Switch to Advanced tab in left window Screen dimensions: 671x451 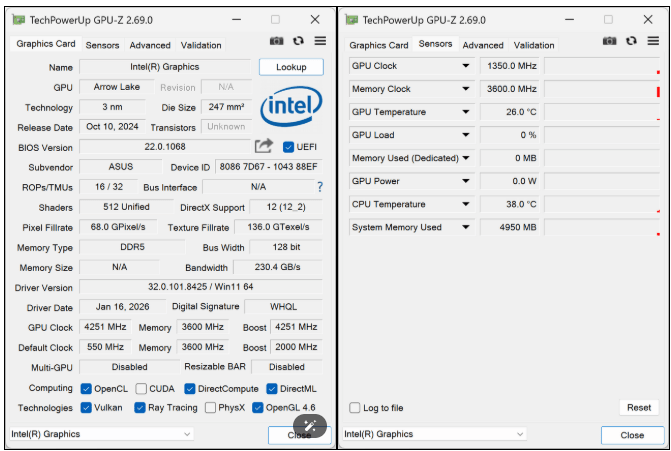pyautogui.click(x=150, y=45)
